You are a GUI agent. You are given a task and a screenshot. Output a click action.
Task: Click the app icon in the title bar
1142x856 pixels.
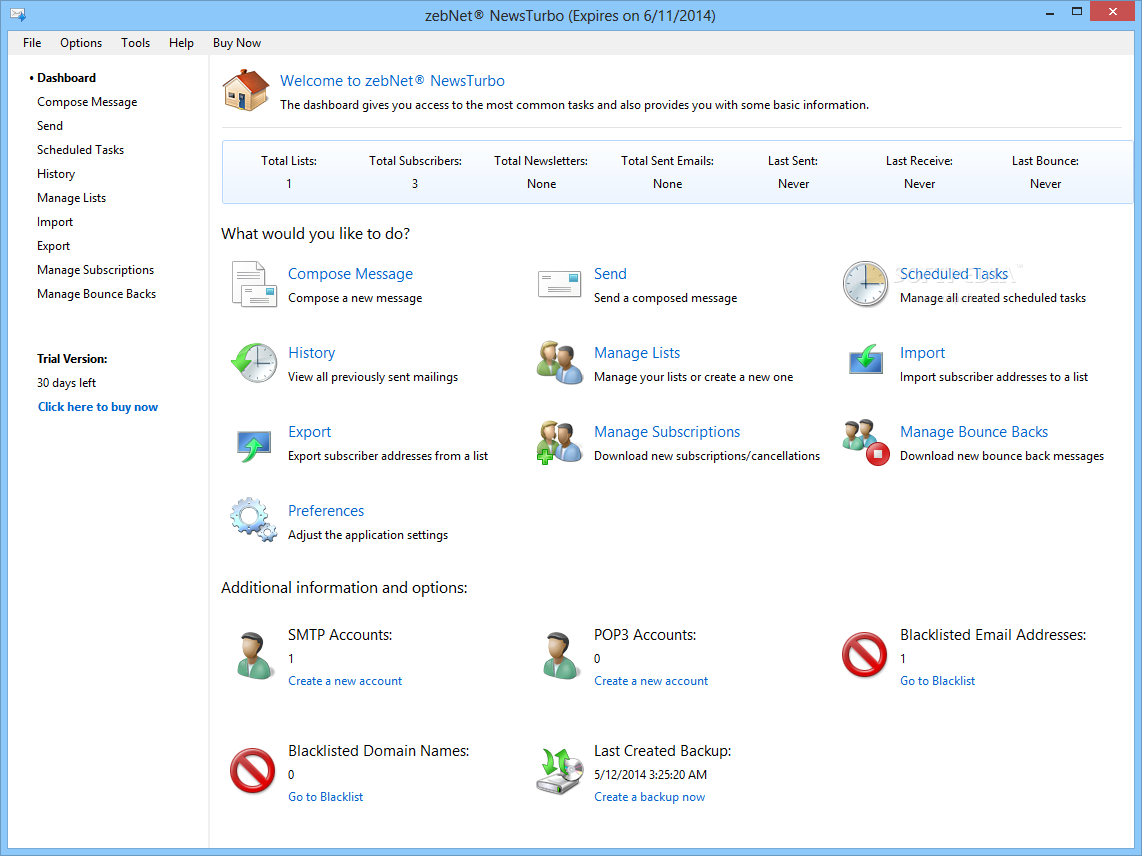(18, 14)
